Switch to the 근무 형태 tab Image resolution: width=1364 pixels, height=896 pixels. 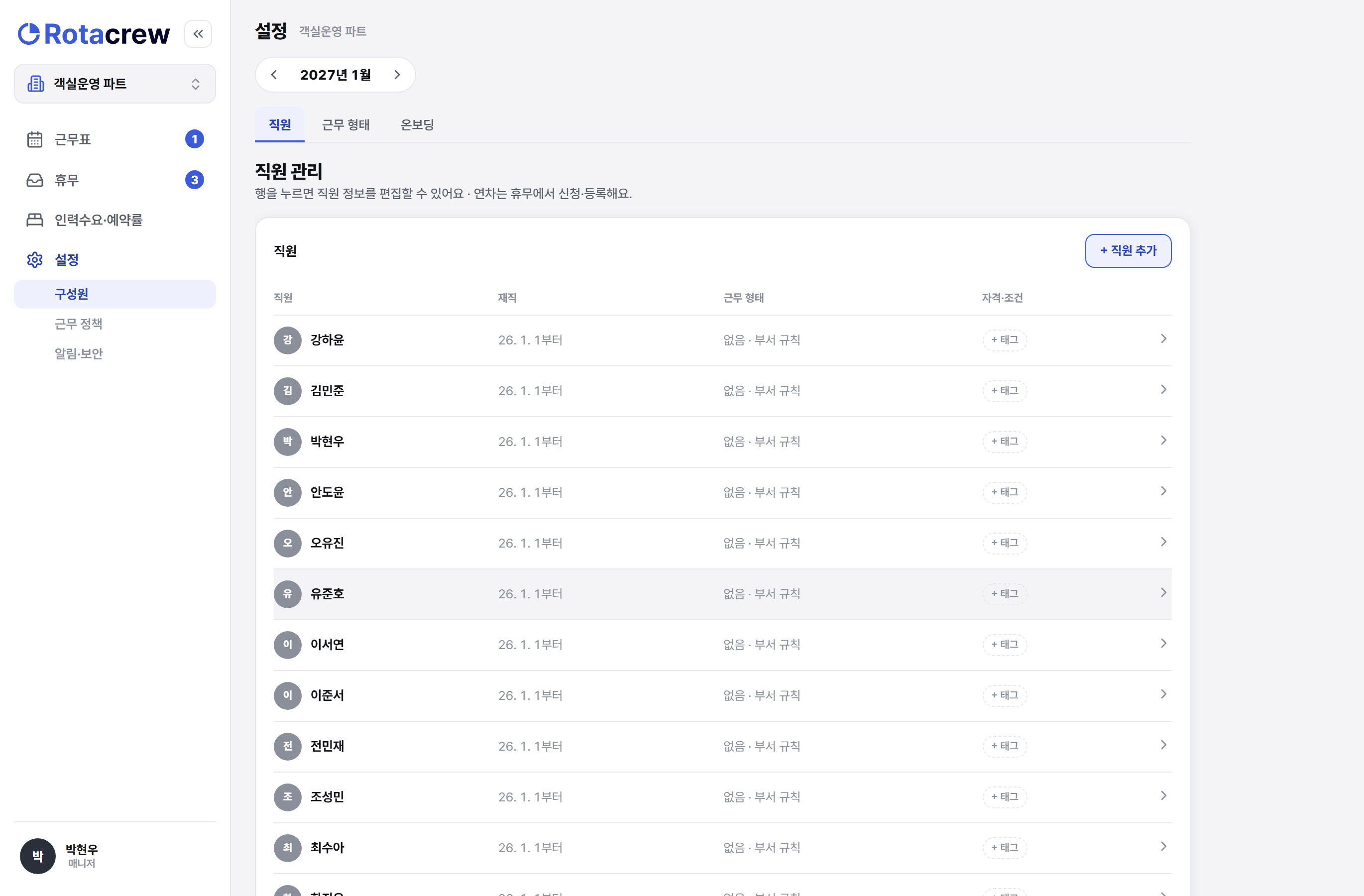pyautogui.click(x=345, y=124)
